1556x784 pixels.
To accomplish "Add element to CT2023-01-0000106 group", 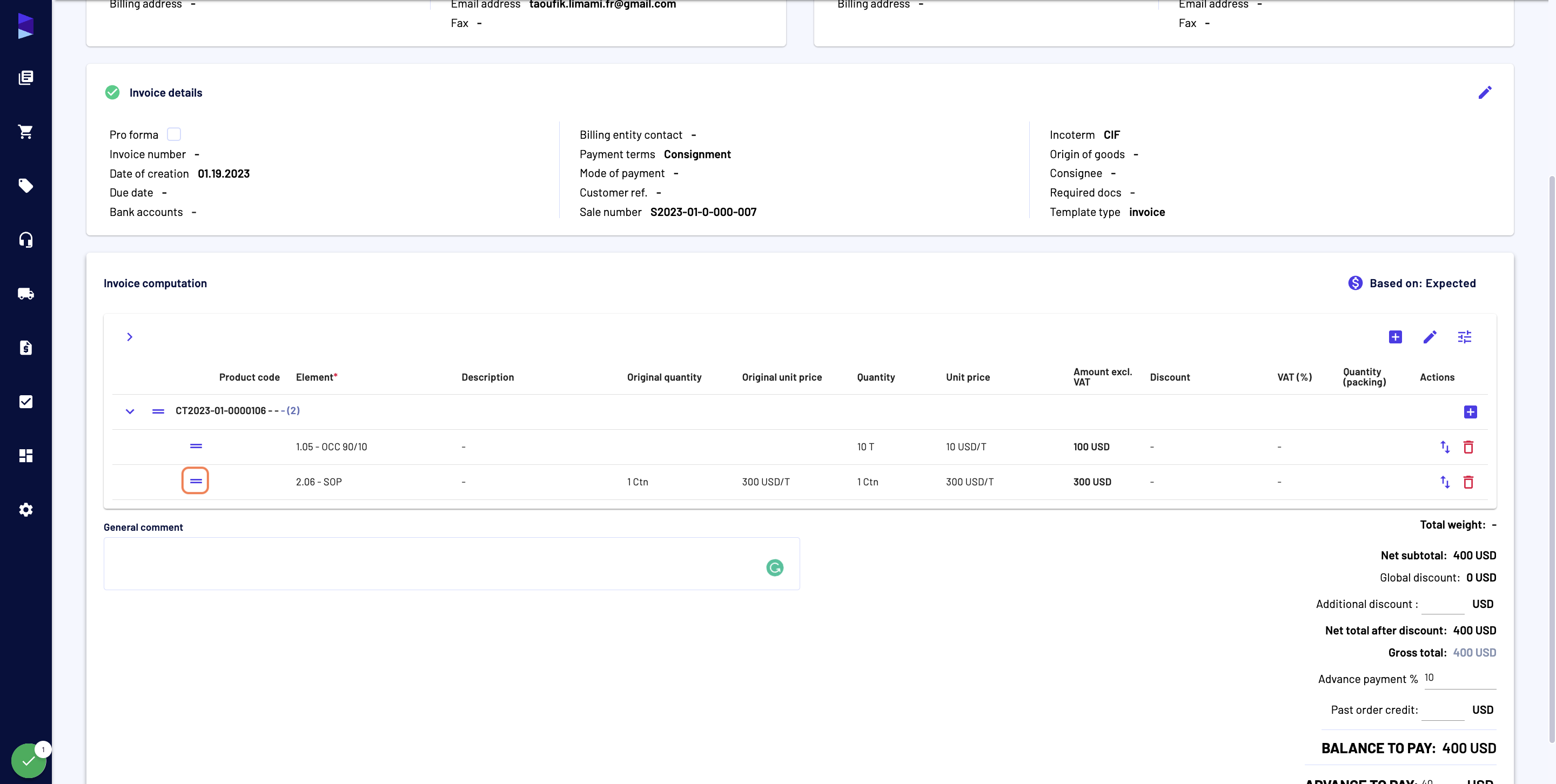I will coord(1470,411).
